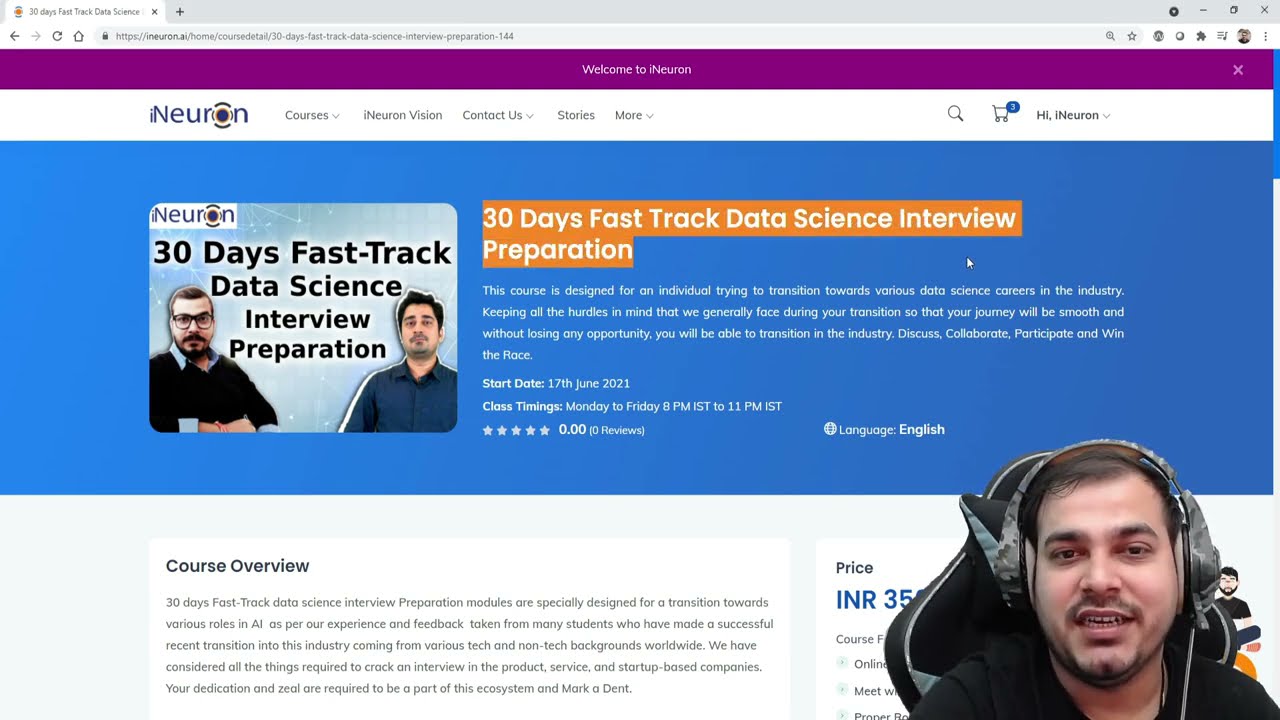The height and width of the screenshot is (720, 1280).
Task: Dismiss the Welcome to iNeuron banner
Action: 1238,70
